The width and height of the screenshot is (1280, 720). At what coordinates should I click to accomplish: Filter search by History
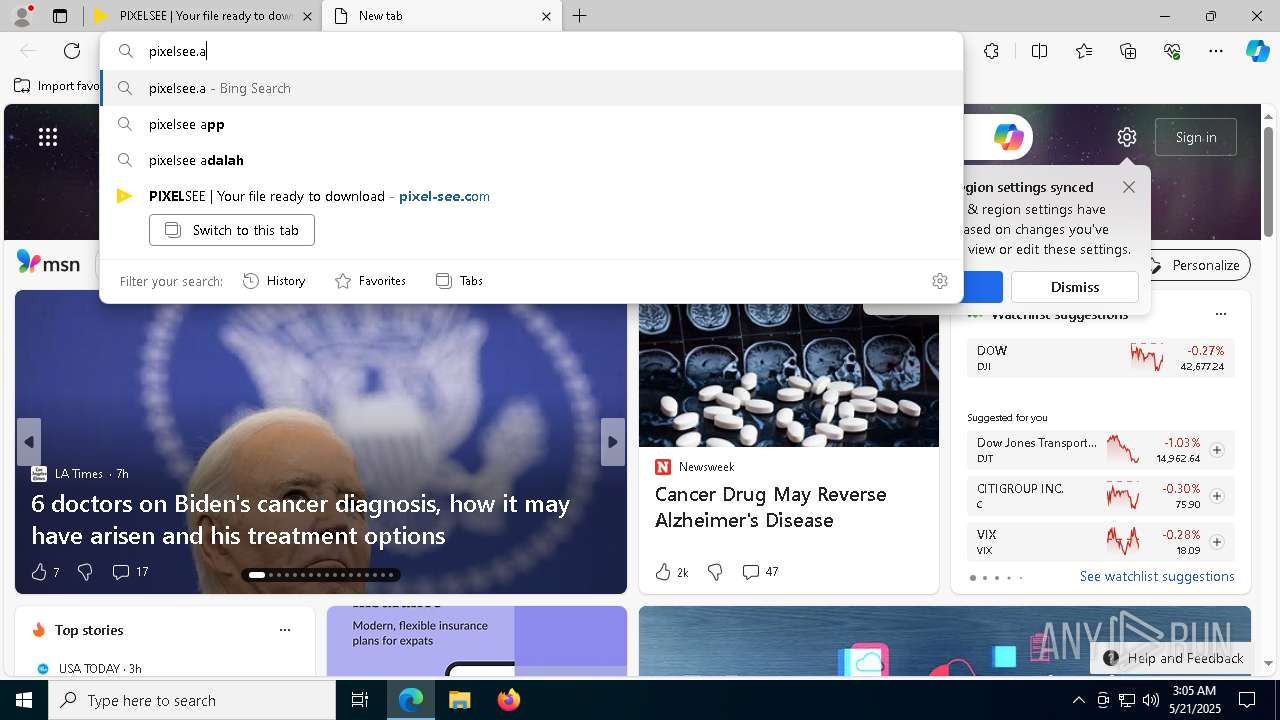point(274,281)
